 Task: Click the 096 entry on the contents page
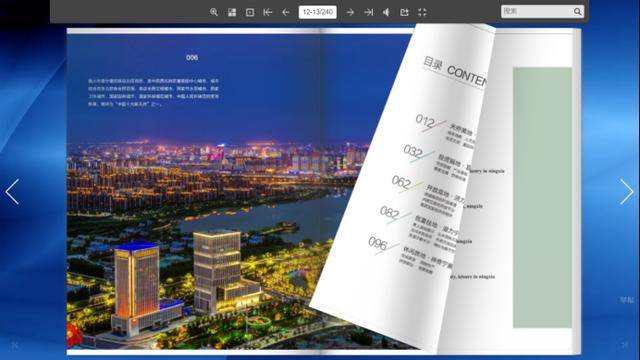tap(378, 243)
